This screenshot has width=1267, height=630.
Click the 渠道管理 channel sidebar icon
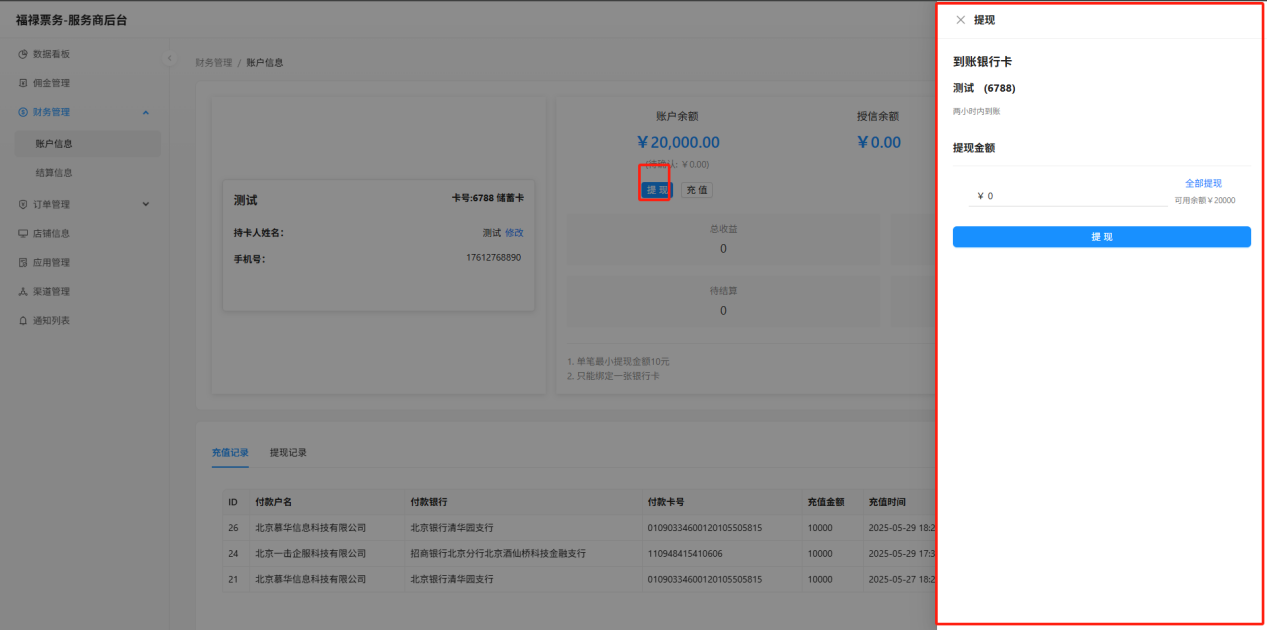(x=23, y=291)
